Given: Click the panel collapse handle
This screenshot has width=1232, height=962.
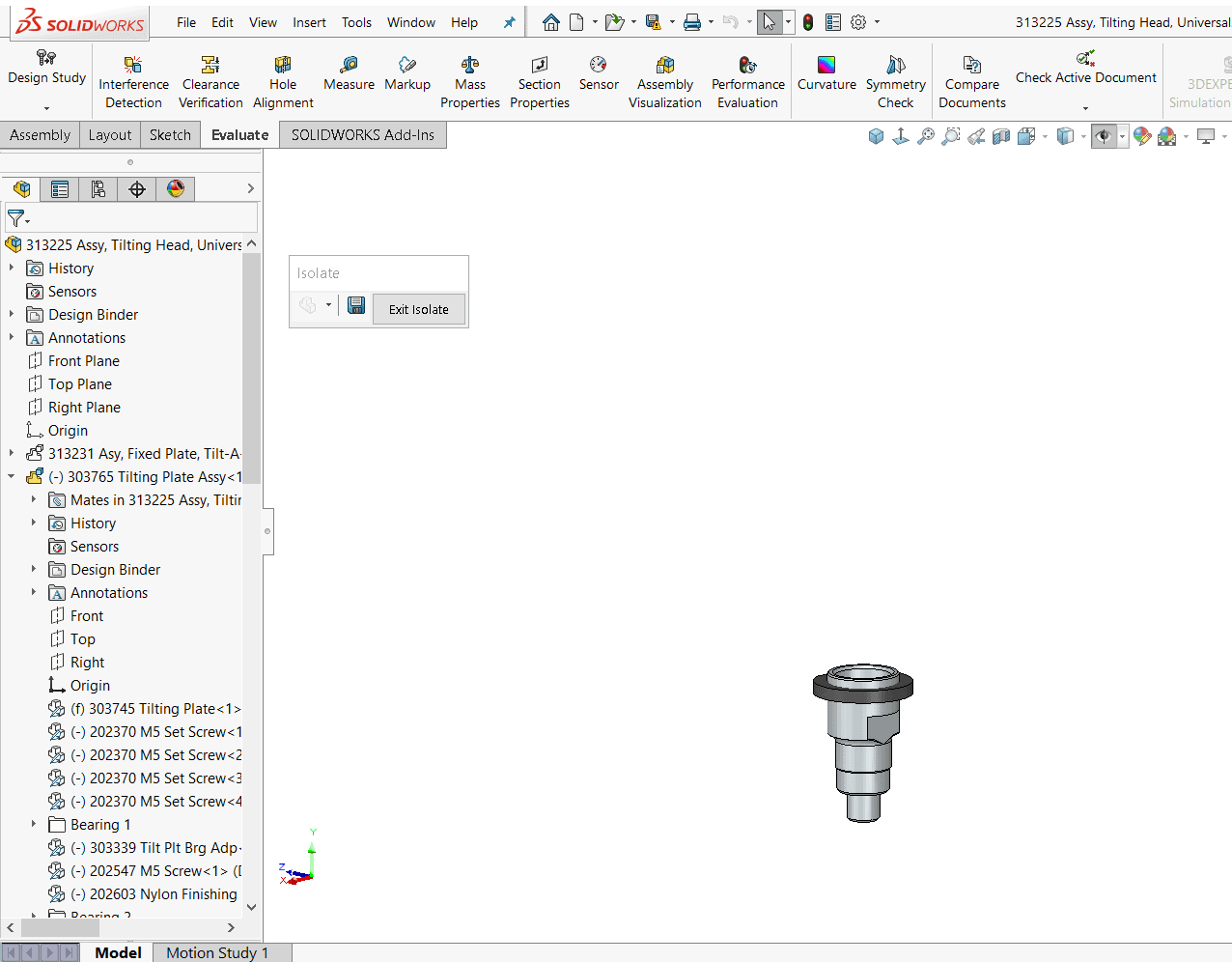Looking at the screenshot, I should (x=267, y=531).
